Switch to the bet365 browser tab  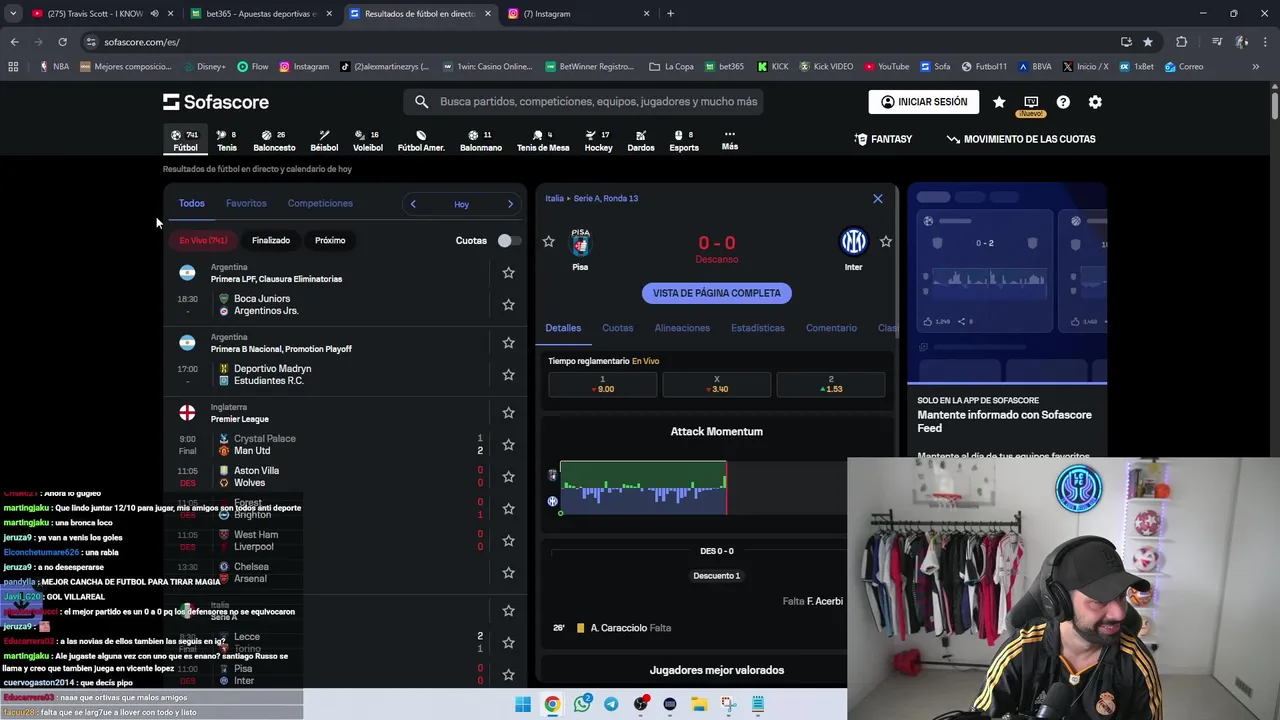[260, 14]
